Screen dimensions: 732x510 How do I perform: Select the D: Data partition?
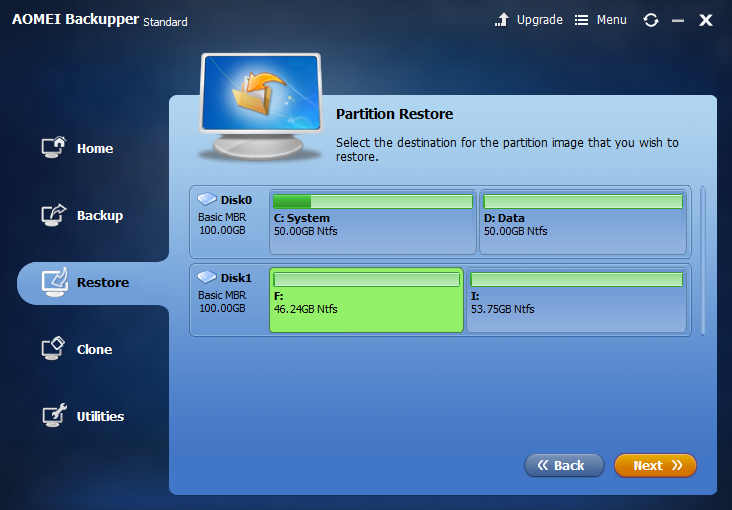(x=583, y=222)
